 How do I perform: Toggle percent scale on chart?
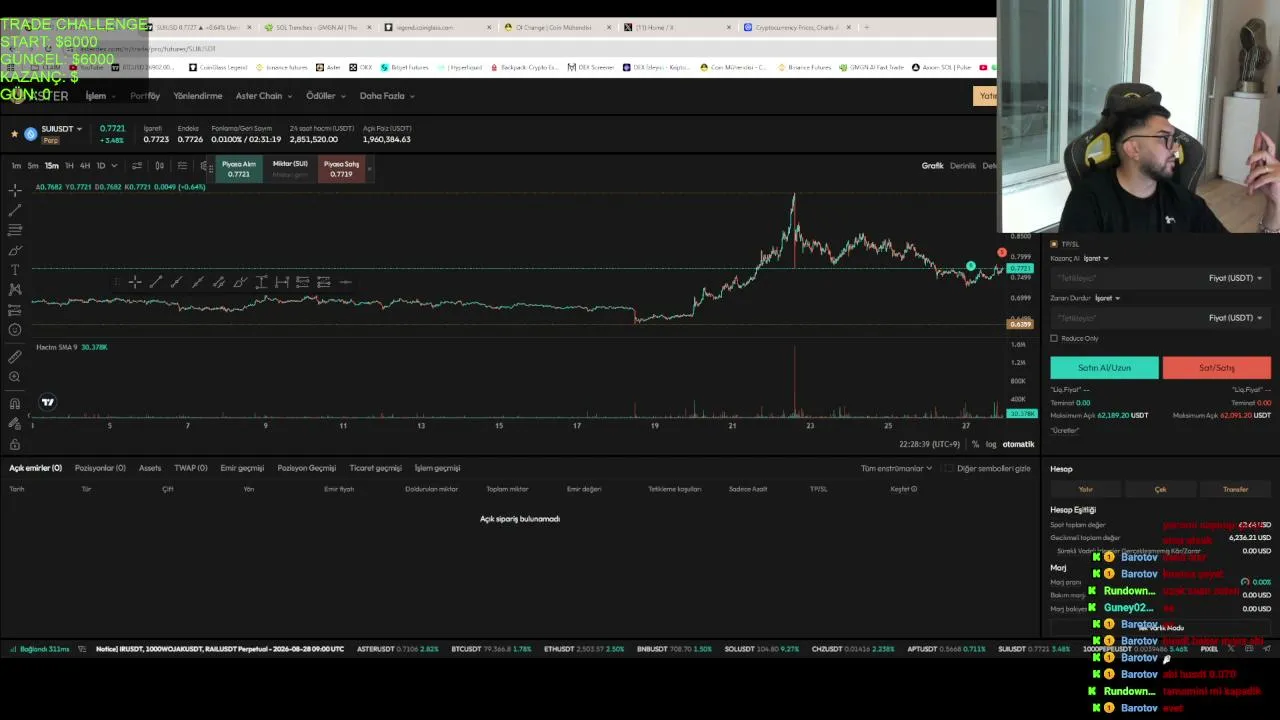(x=975, y=444)
